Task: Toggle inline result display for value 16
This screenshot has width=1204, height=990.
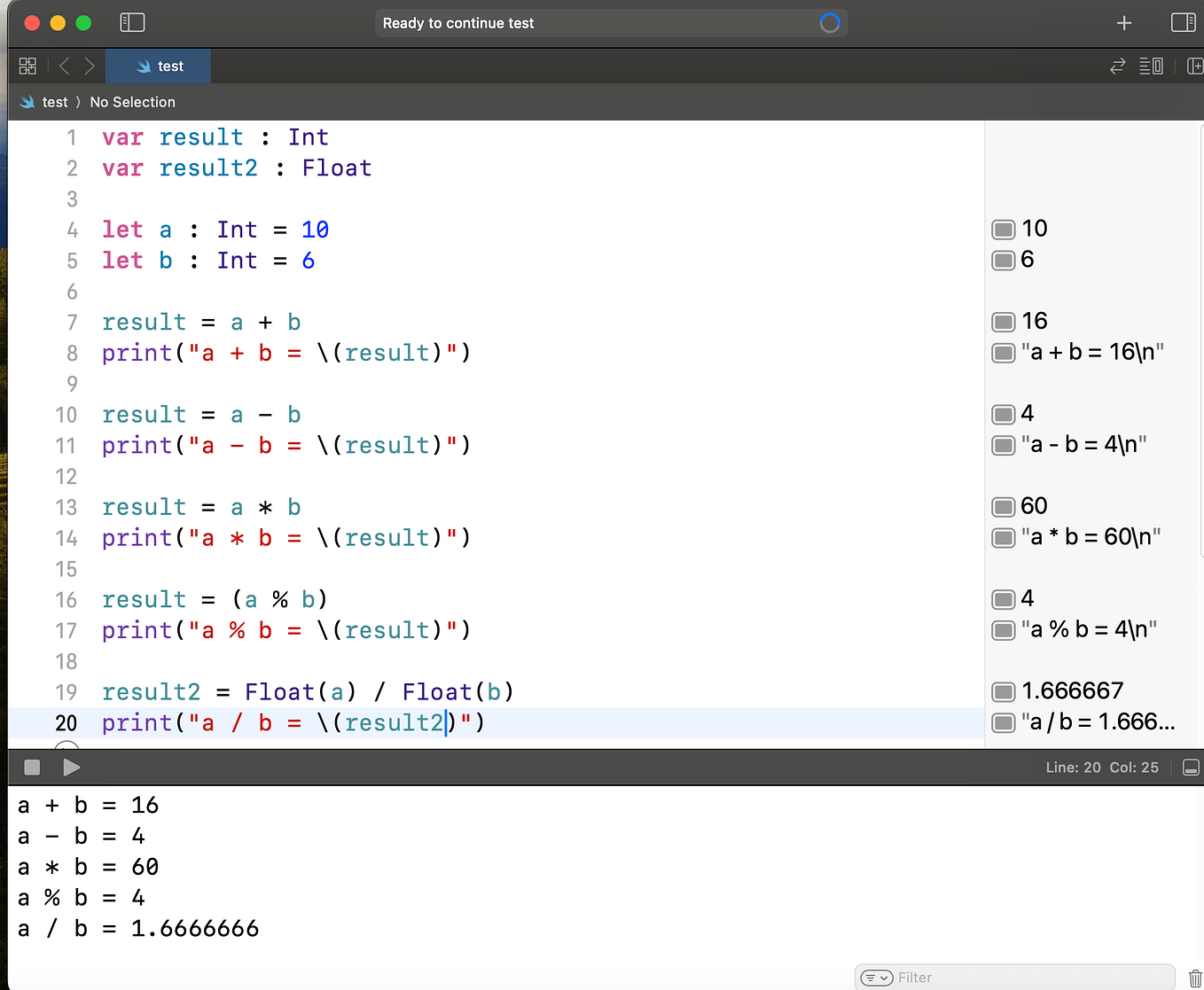Action: [x=1003, y=321]
